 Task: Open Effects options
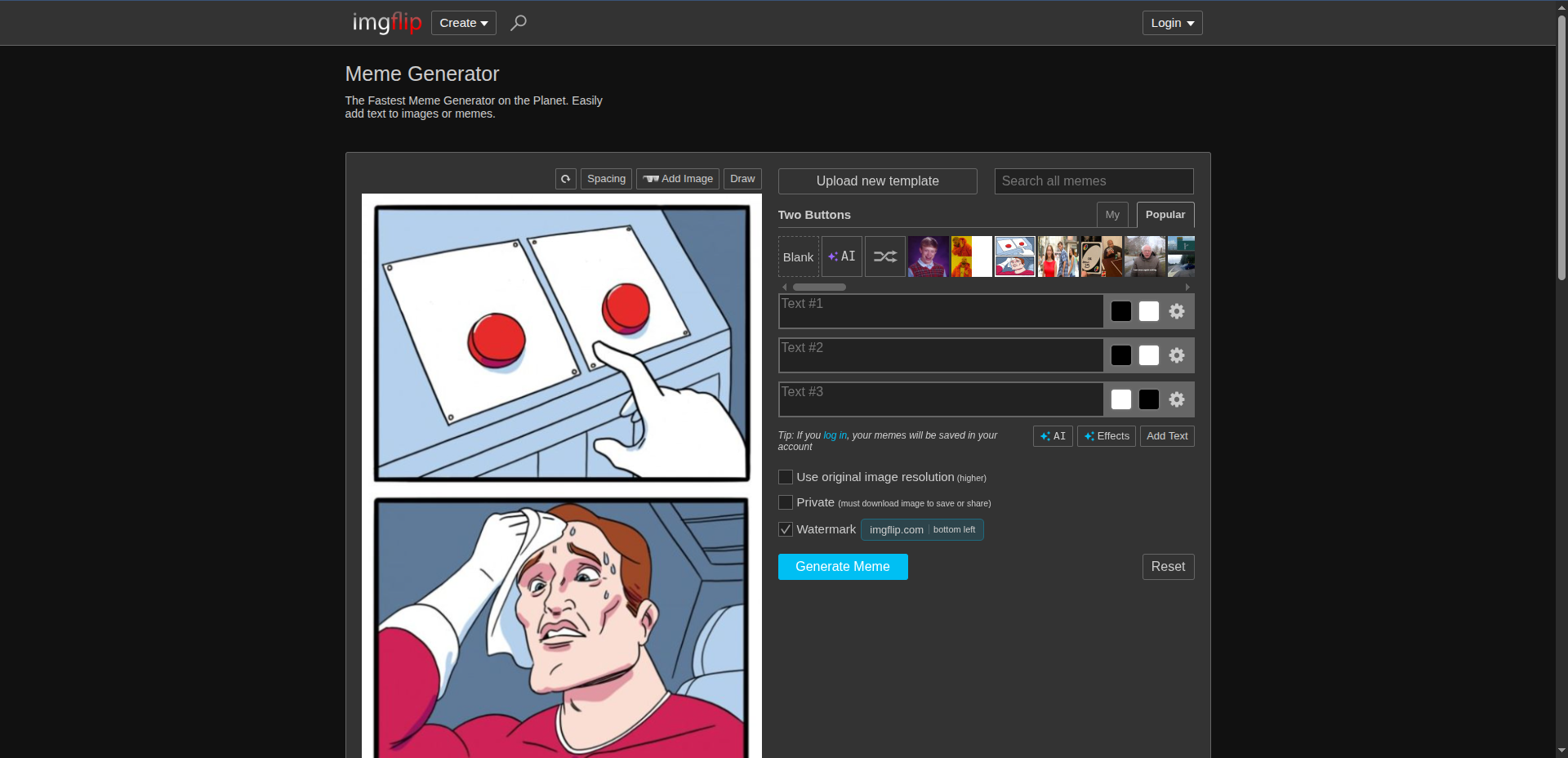pyautogui.click(x=1107, y=436)
